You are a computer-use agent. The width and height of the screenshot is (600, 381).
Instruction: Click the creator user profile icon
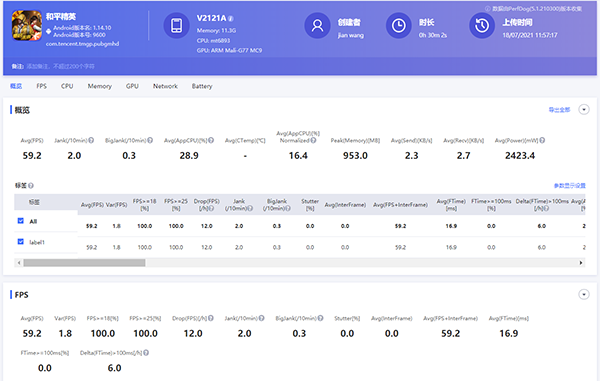(x=317, y=26)
